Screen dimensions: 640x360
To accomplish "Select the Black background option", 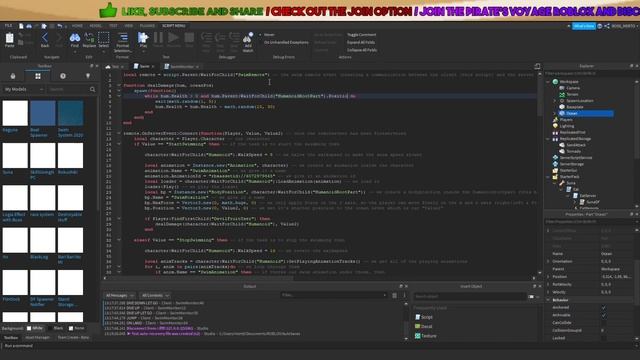I will (x=56, y=328).
